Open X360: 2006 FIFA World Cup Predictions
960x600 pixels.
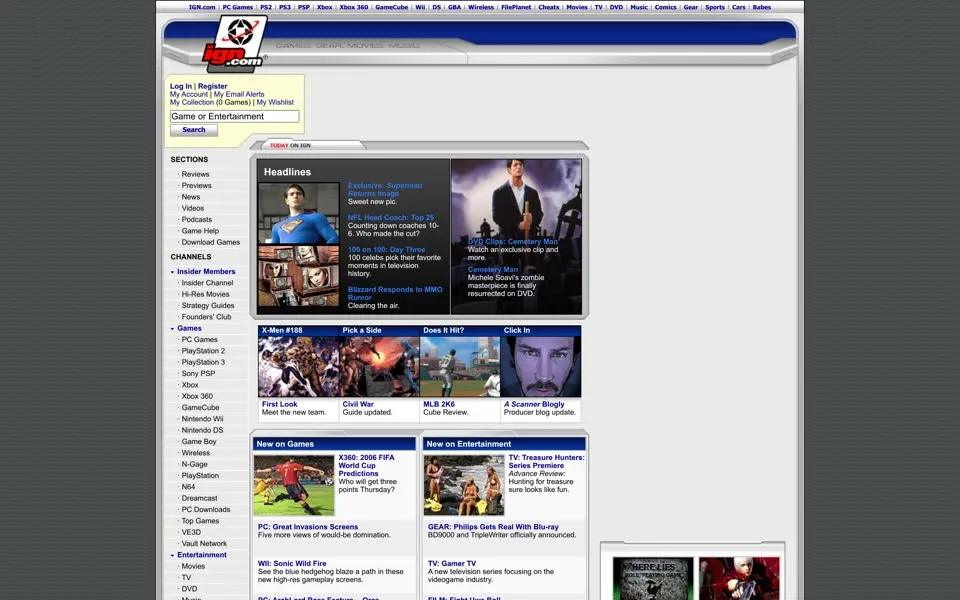pyautogui.click(x=366, y=465)
